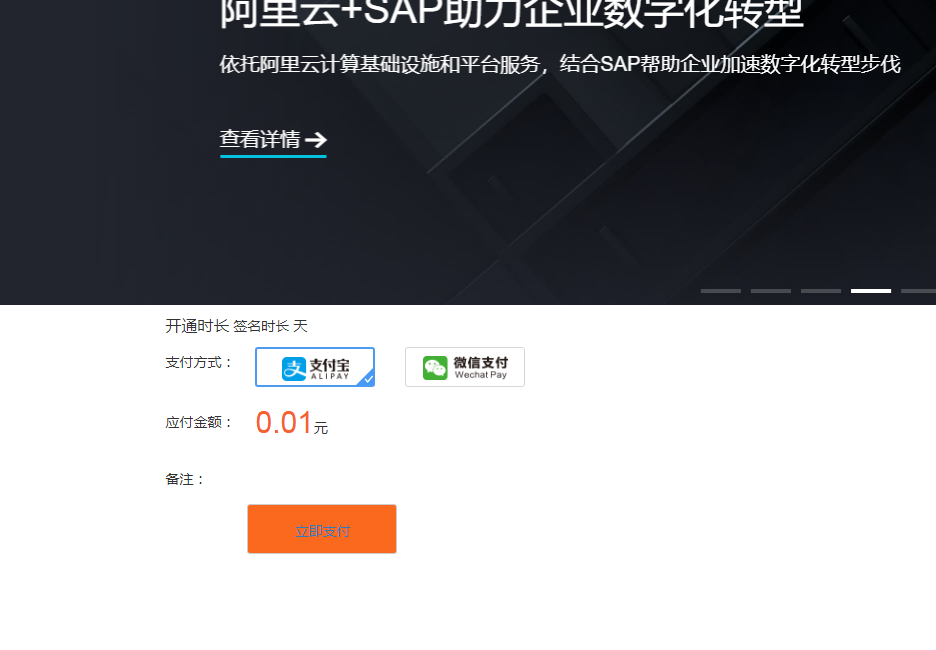Click the 支付方式 label
The image size is (936, 650).
point(199,362)
